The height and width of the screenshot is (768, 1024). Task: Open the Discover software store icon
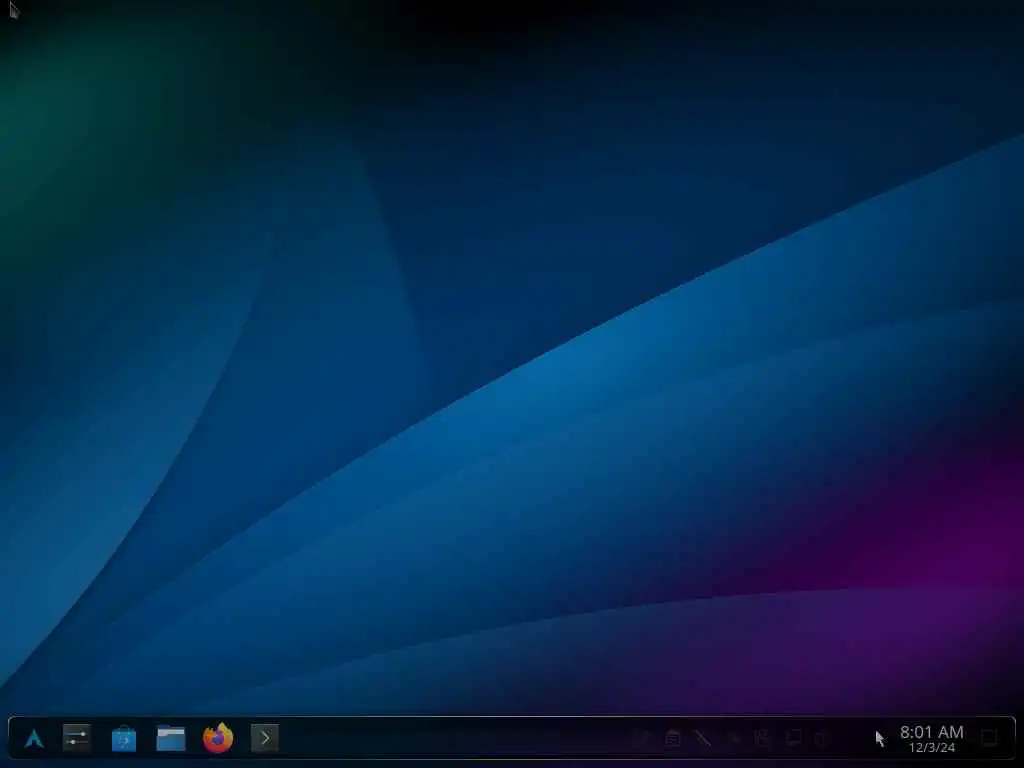(x=123, y=739)
